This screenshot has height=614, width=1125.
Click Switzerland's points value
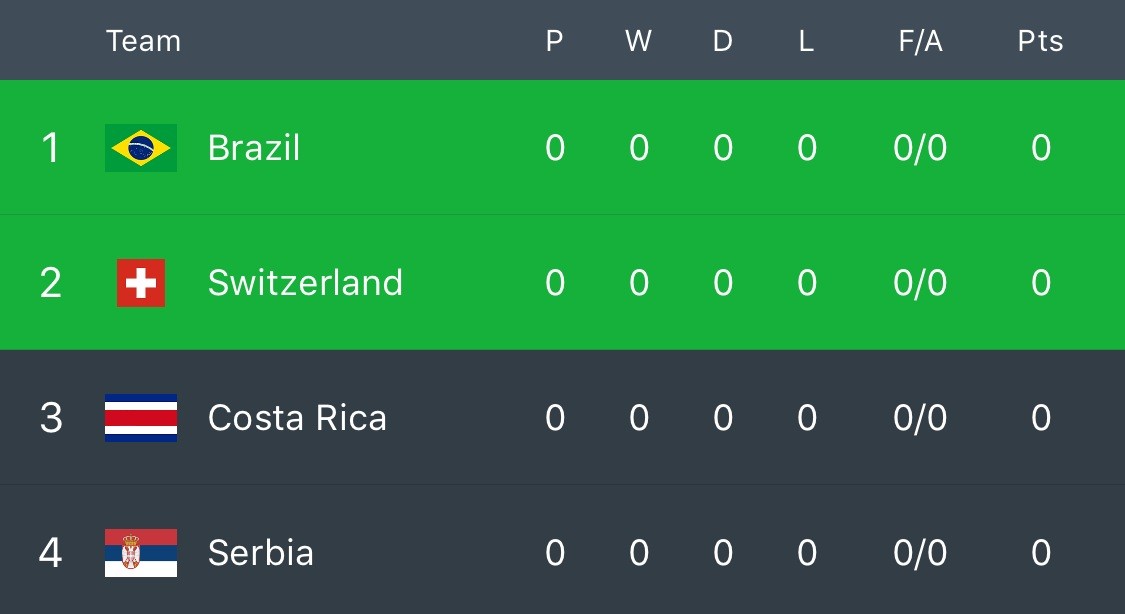(1041, 283)
